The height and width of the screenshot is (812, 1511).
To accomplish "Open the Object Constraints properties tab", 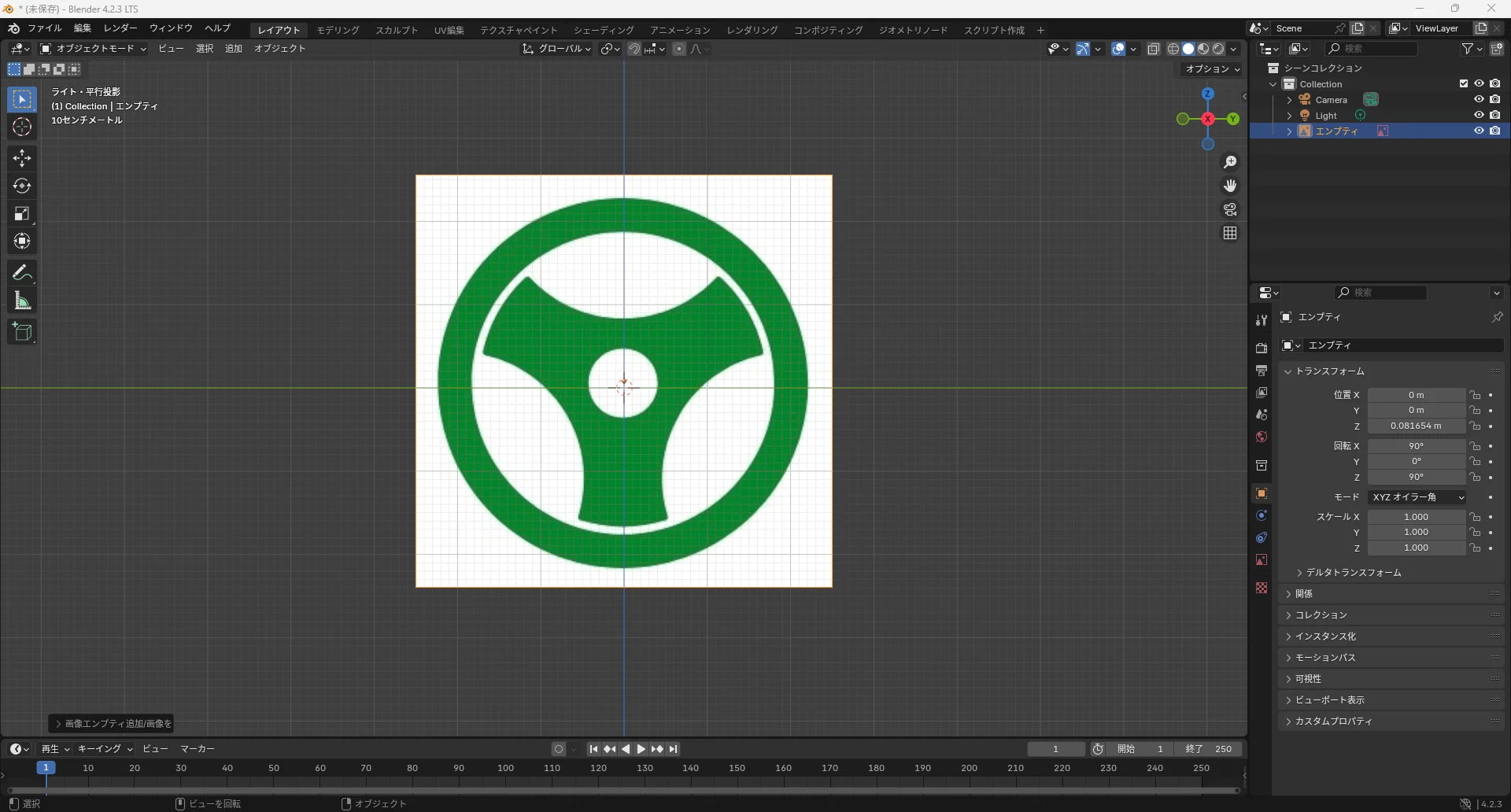I will click(1262, 537).
